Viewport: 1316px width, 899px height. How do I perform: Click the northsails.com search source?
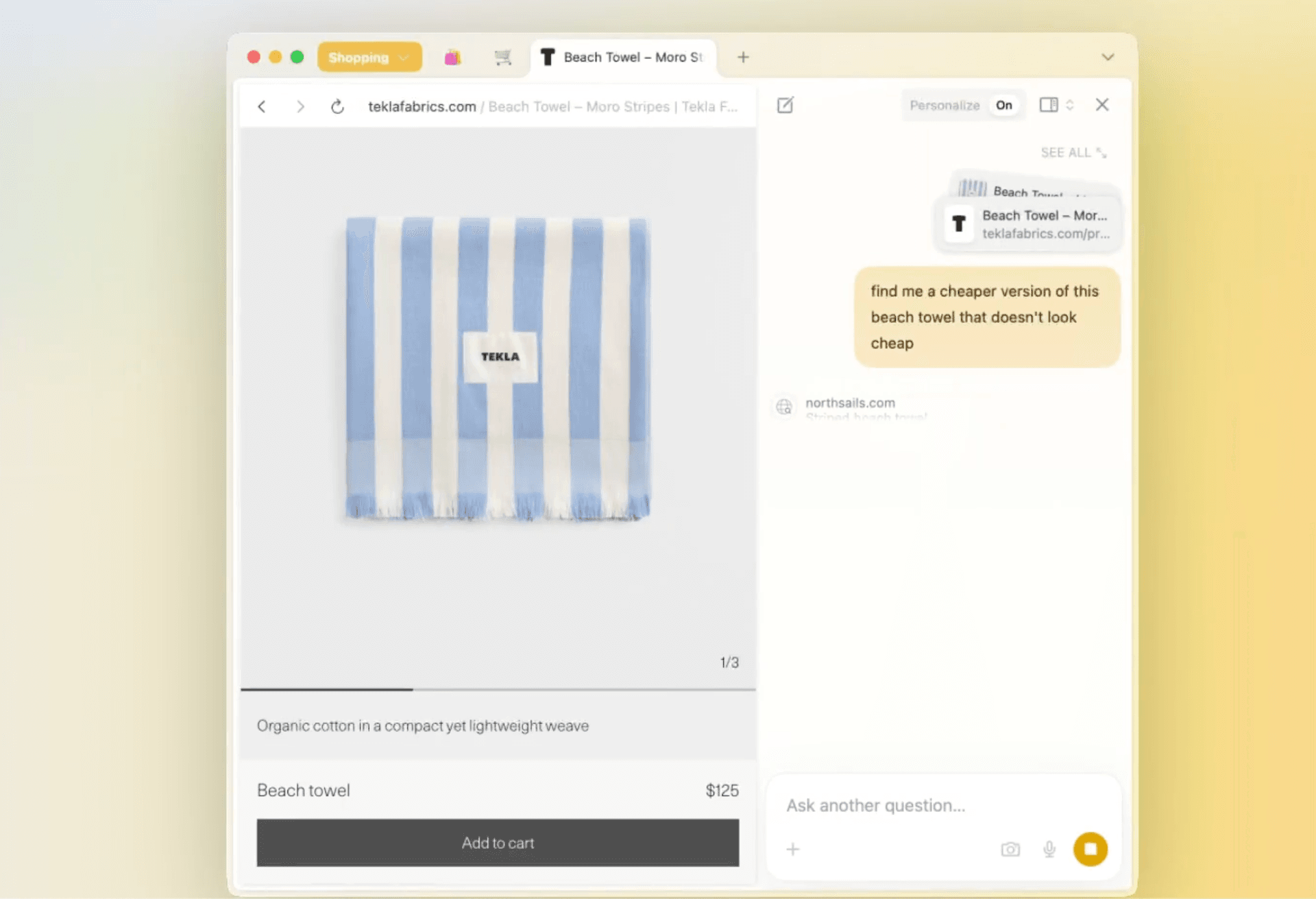pos(850,403)
